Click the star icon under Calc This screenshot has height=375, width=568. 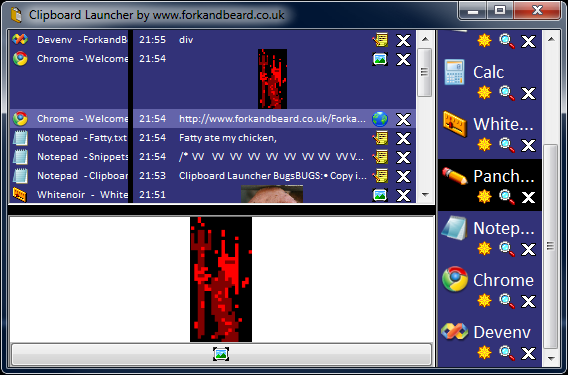point(484,92)
